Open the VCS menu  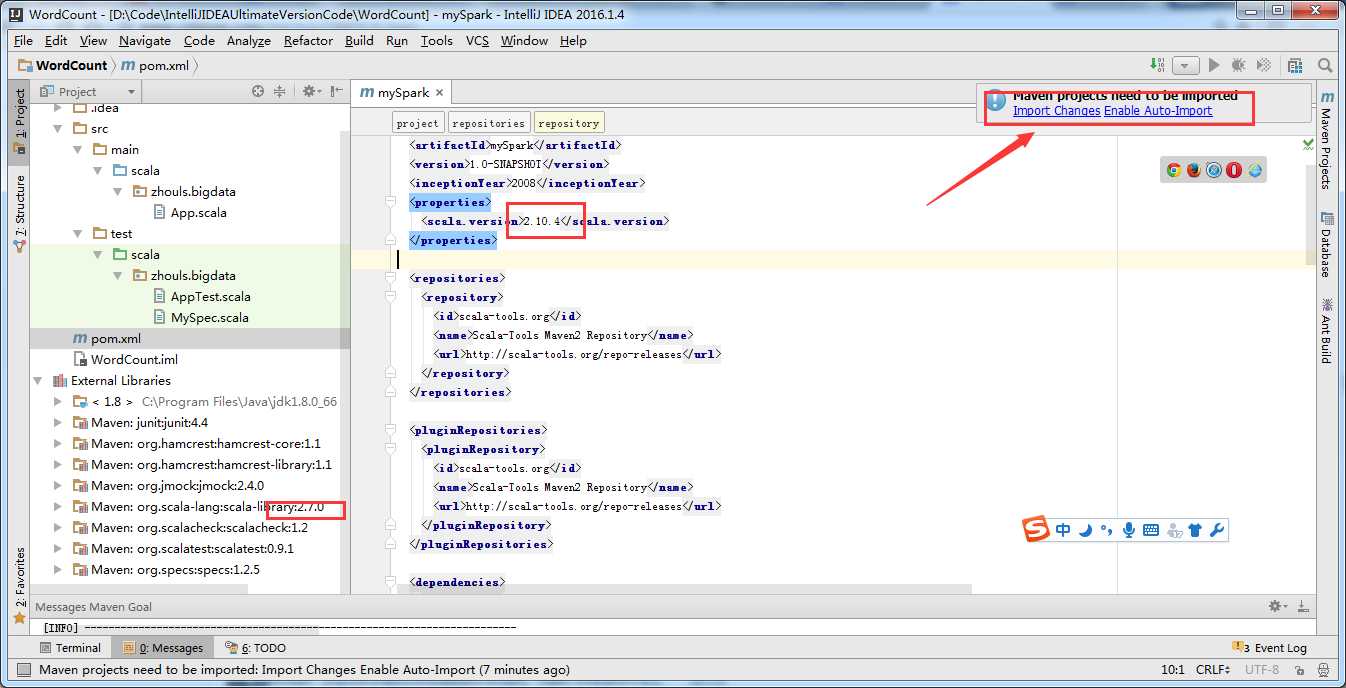(477, 40)
